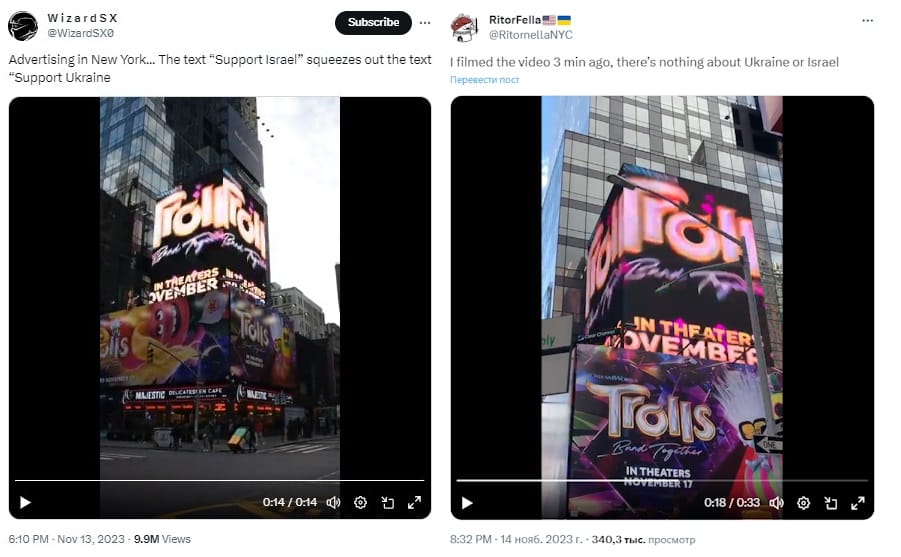Mute volume on the right video

[776, 503]
